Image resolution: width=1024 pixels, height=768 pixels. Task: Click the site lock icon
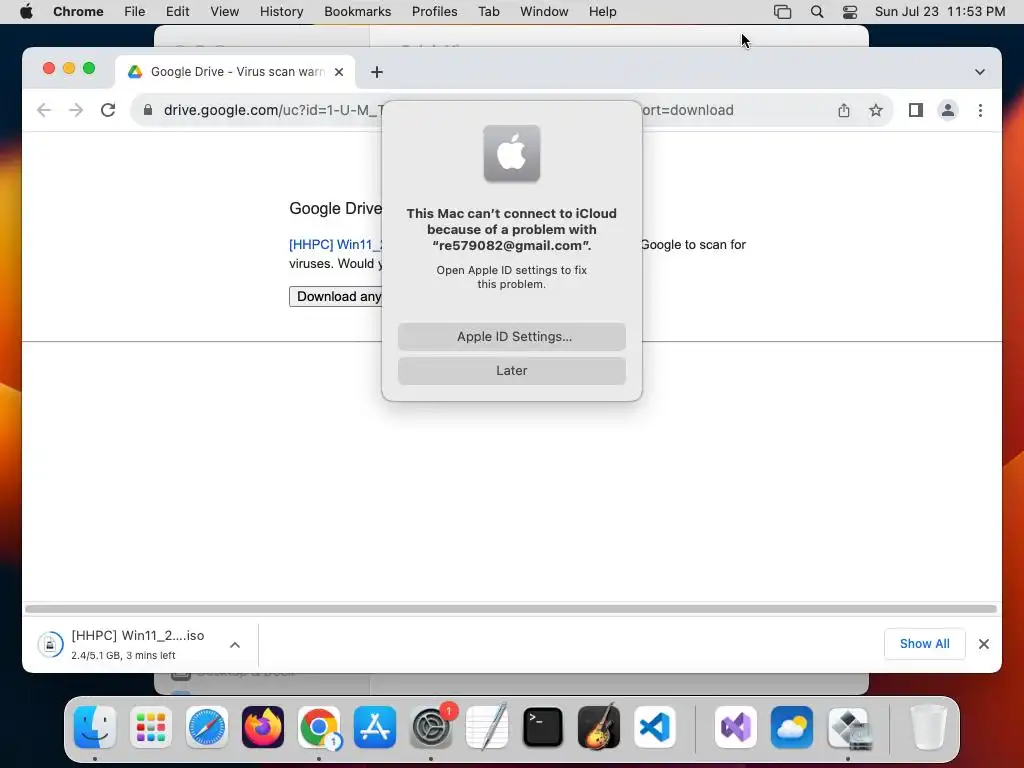148,110
